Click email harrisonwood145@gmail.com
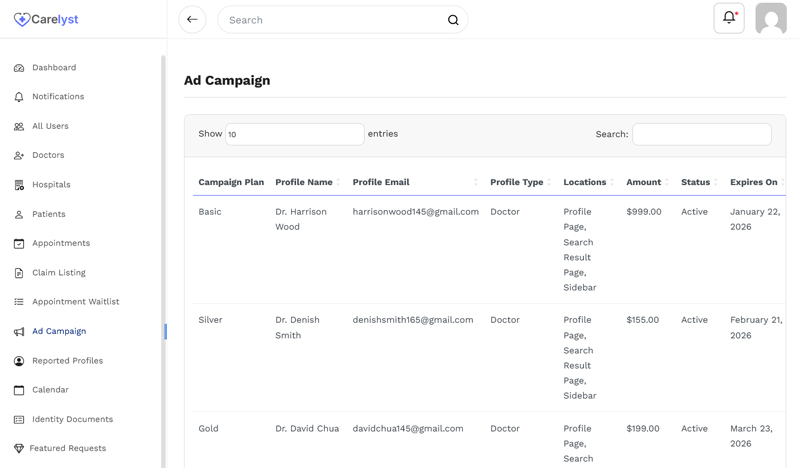 click(x=416, y=212)
